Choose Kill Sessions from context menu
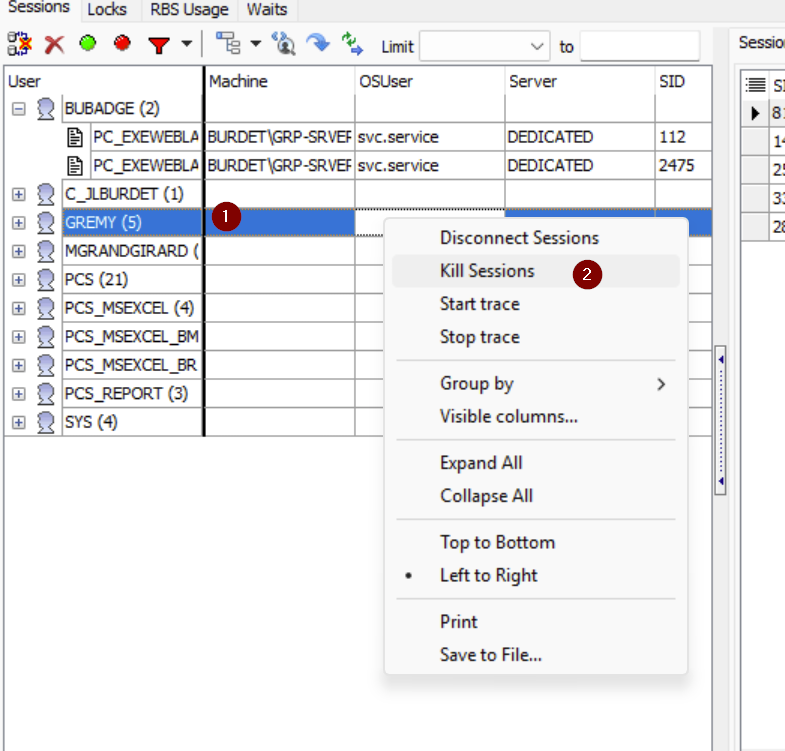Image resolution: width=785 pixels, height=751 pixels. point(536,271)
